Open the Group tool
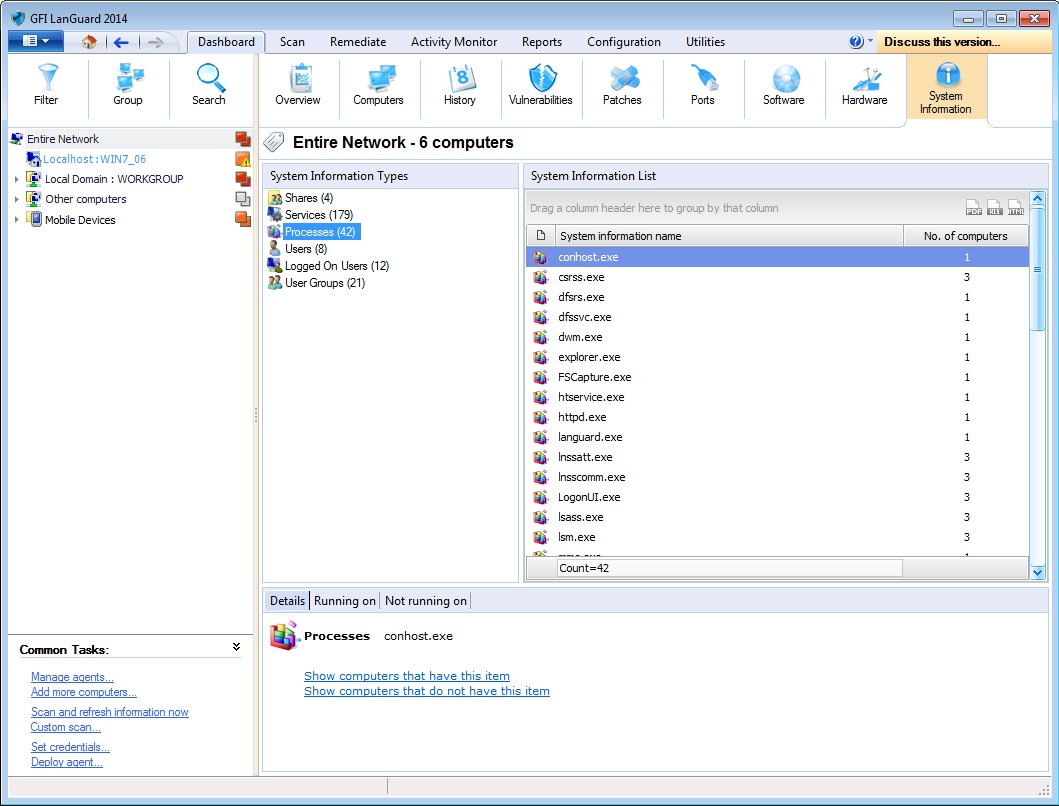The width and height of the screenshot is (1059, 806). [x=128, y=85]
